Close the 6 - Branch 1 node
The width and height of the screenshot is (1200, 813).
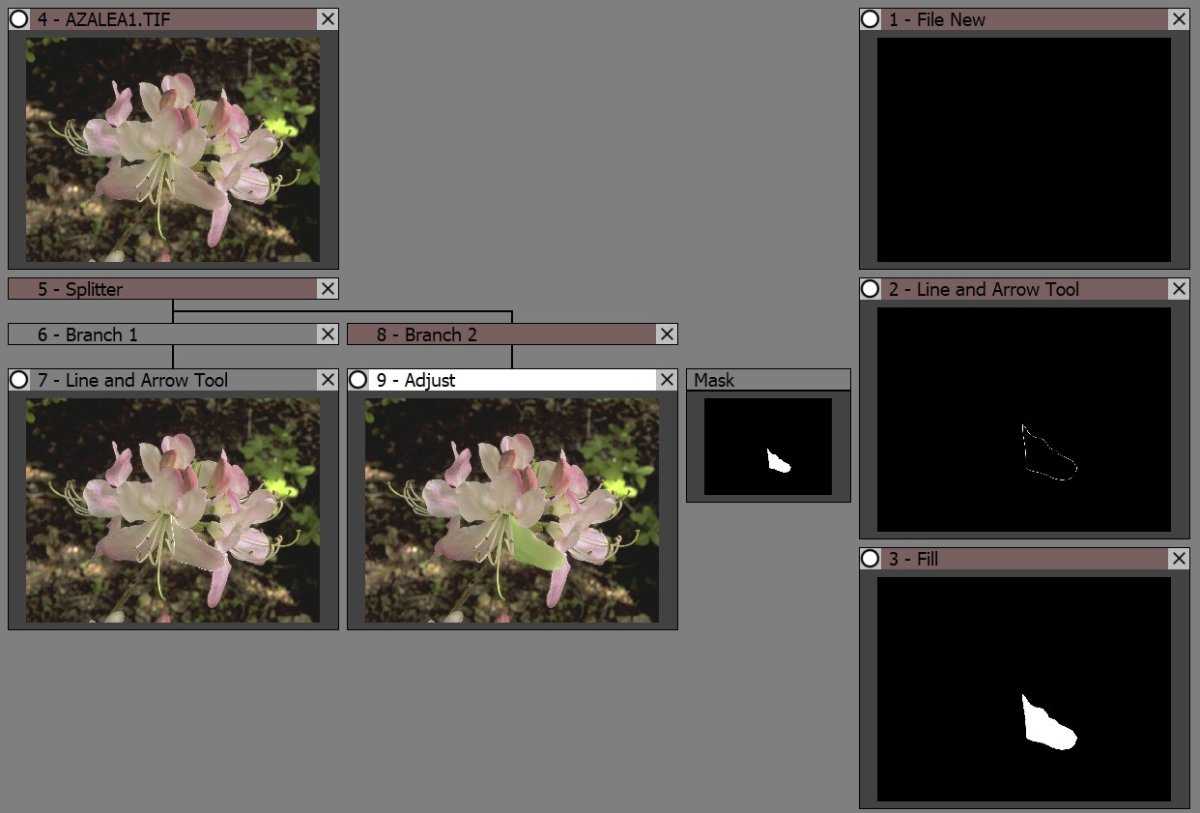pos(327,335)
